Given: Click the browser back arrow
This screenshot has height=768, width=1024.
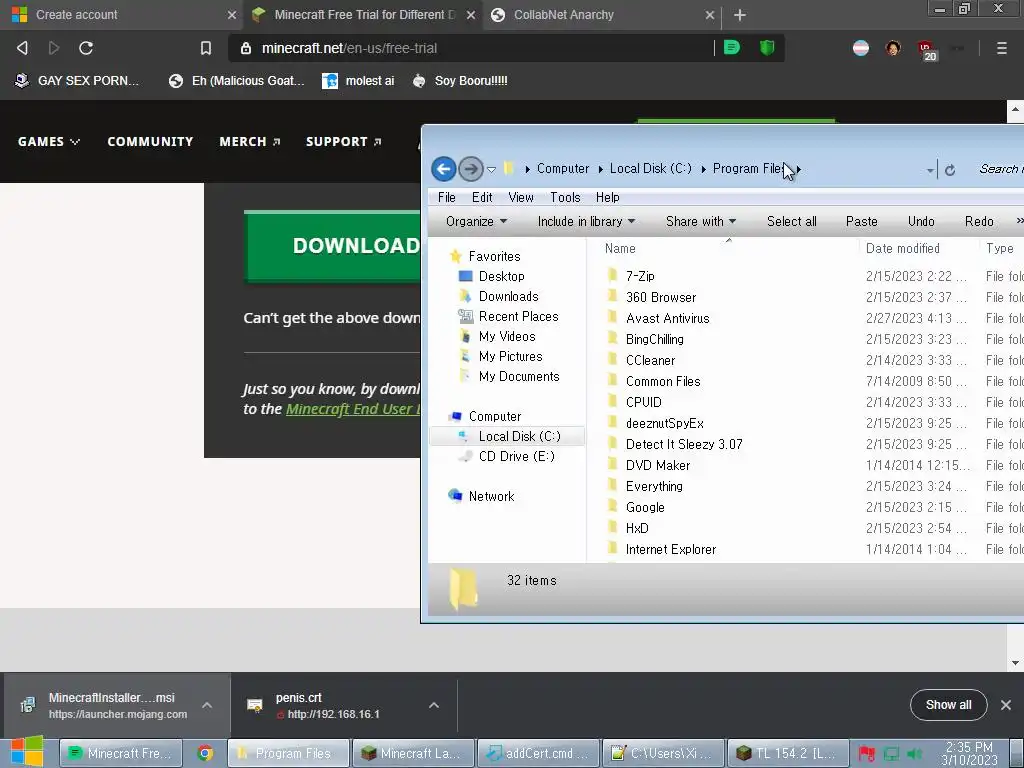Looking at the screenshot, I should (22, 48).
